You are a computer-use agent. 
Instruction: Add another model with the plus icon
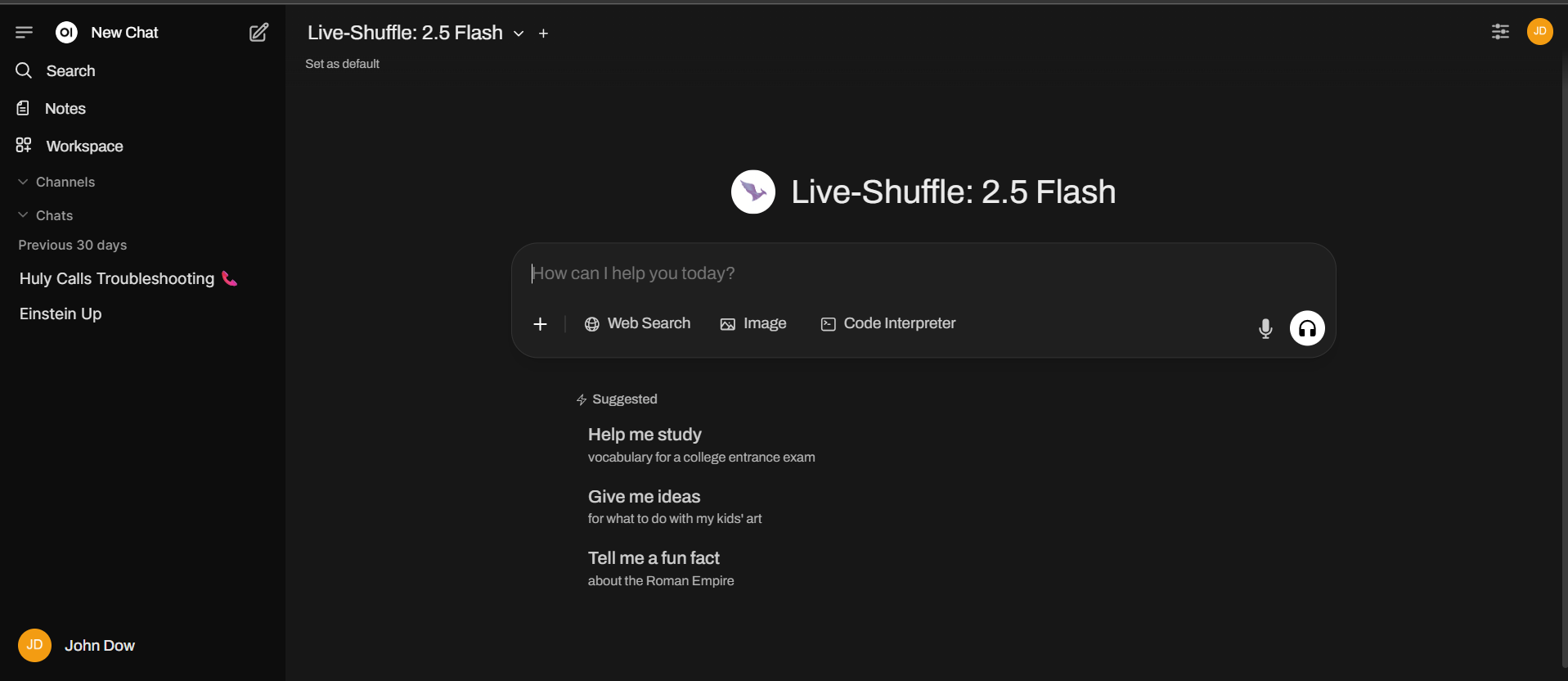pos(543,34)
